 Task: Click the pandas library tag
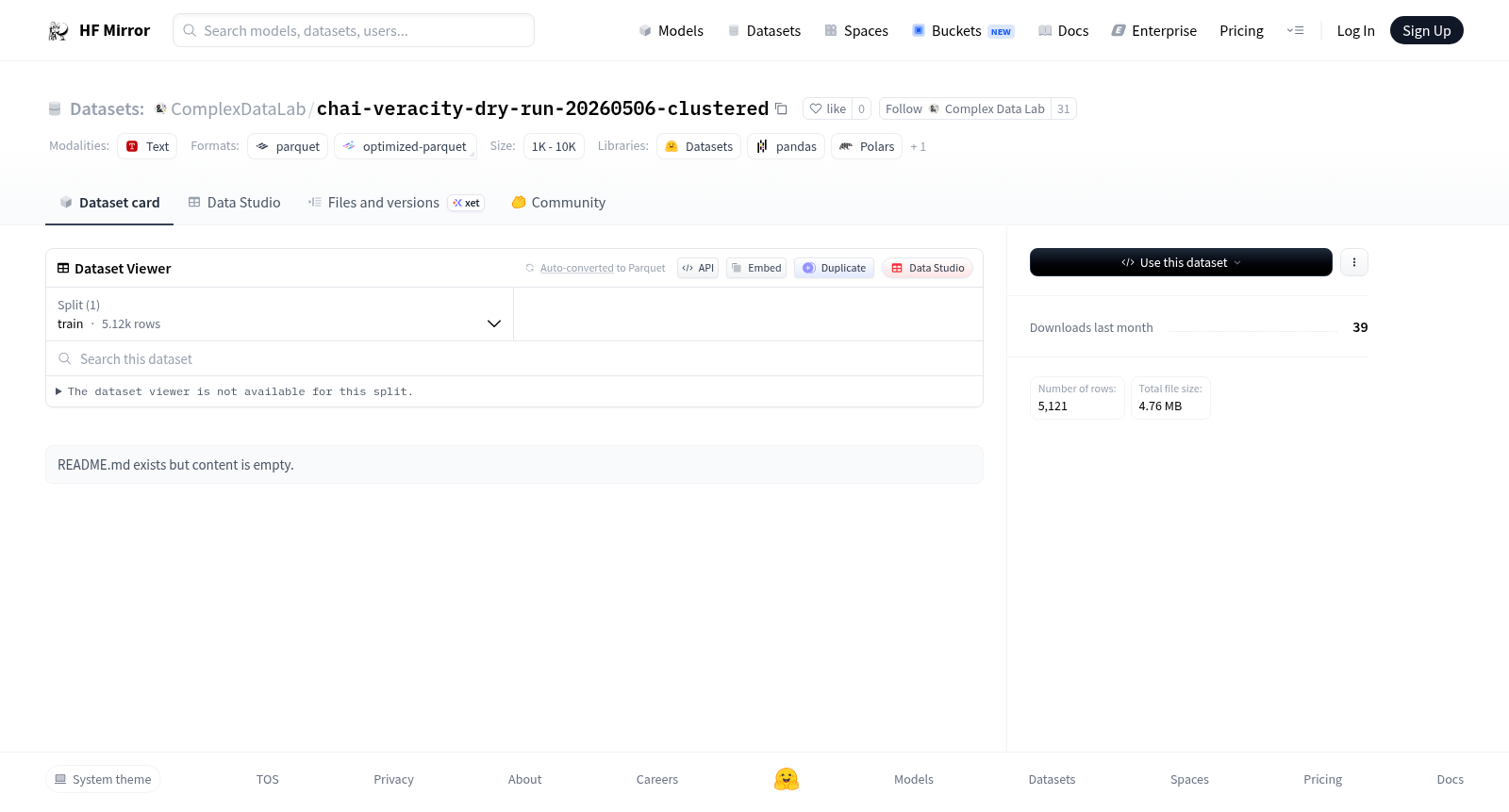click(787, 146)
